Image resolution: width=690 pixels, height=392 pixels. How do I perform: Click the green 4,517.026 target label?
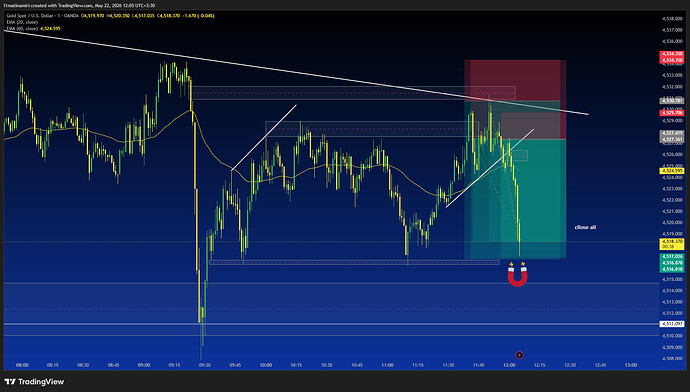pyautogui.click(x=672, y=256)
